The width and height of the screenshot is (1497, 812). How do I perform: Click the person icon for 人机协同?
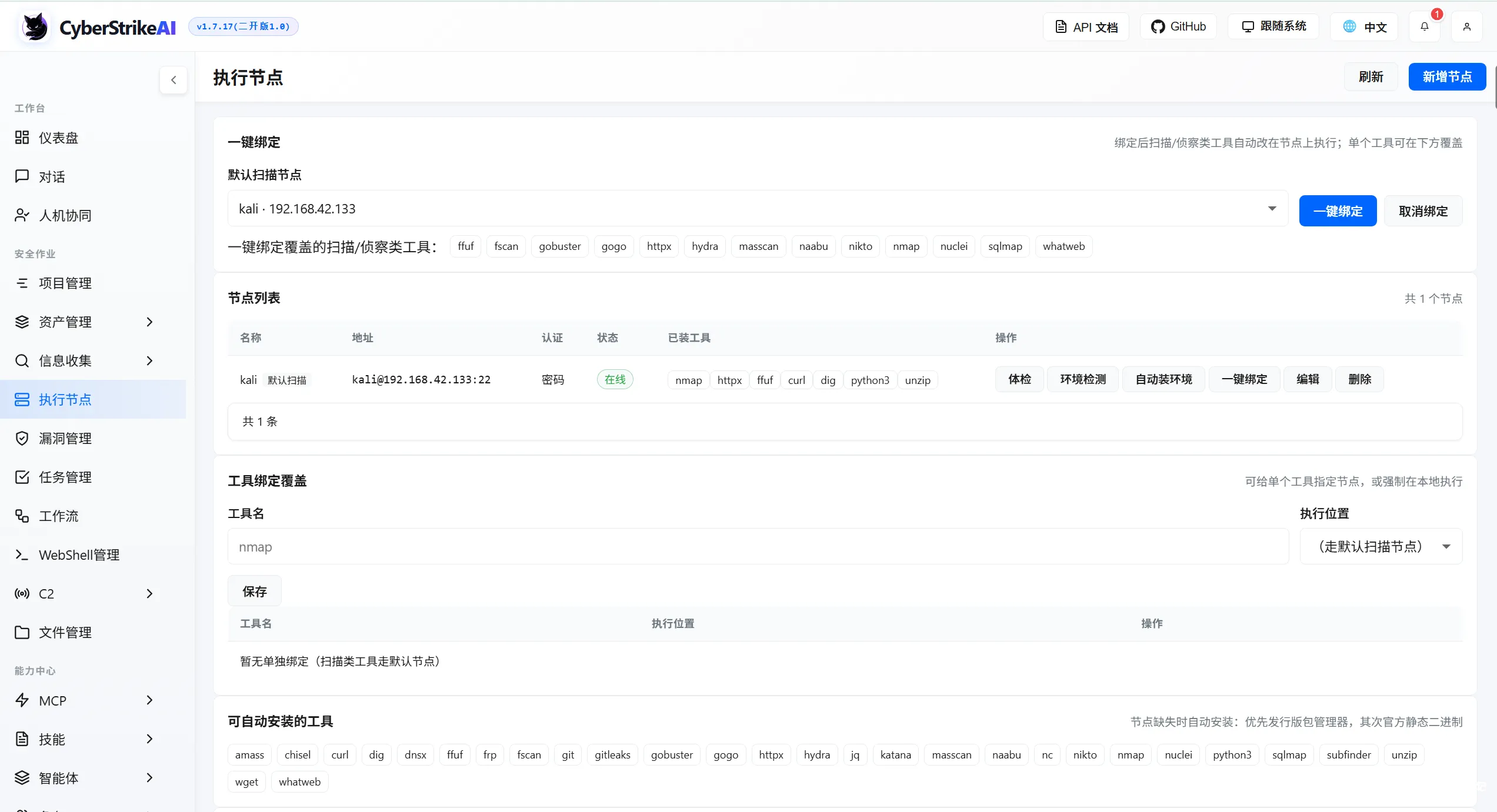click(22, 215)
